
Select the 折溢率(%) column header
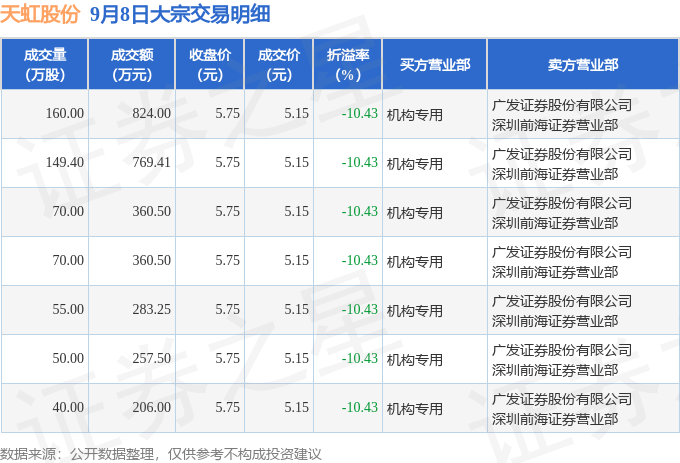click(348, 65)
